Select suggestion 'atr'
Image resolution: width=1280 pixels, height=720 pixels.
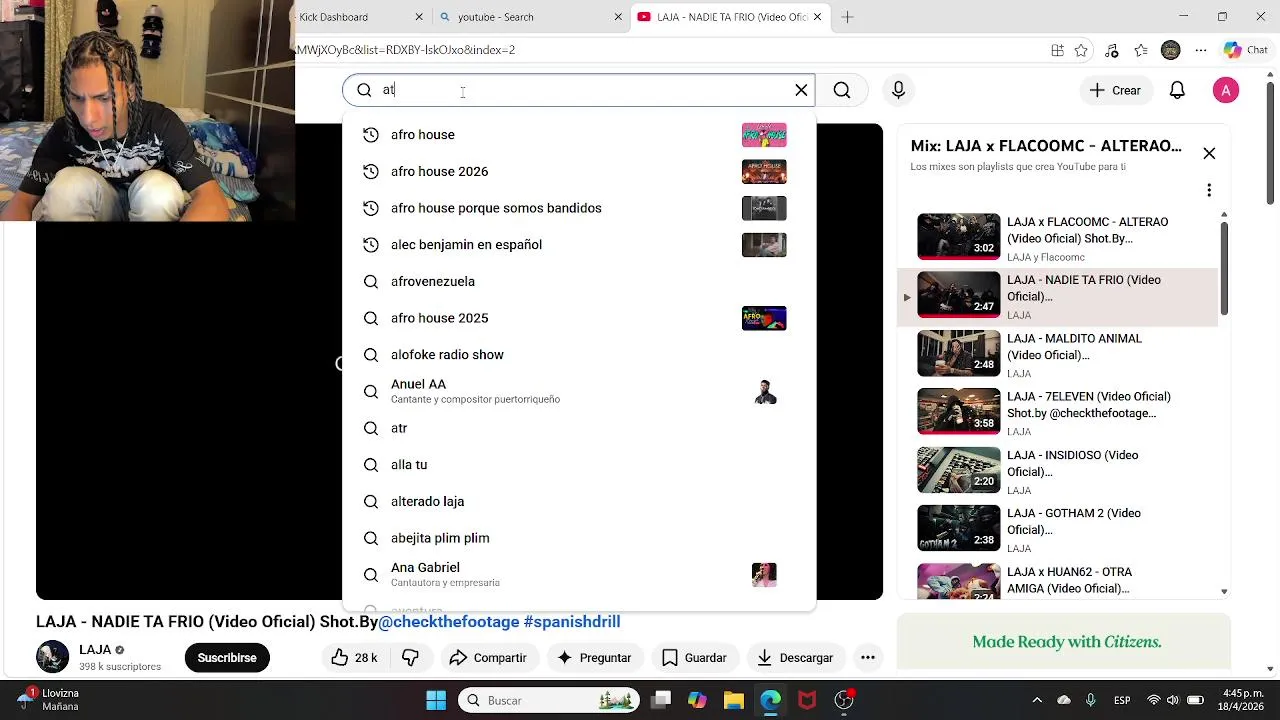(x=579, y=428)
